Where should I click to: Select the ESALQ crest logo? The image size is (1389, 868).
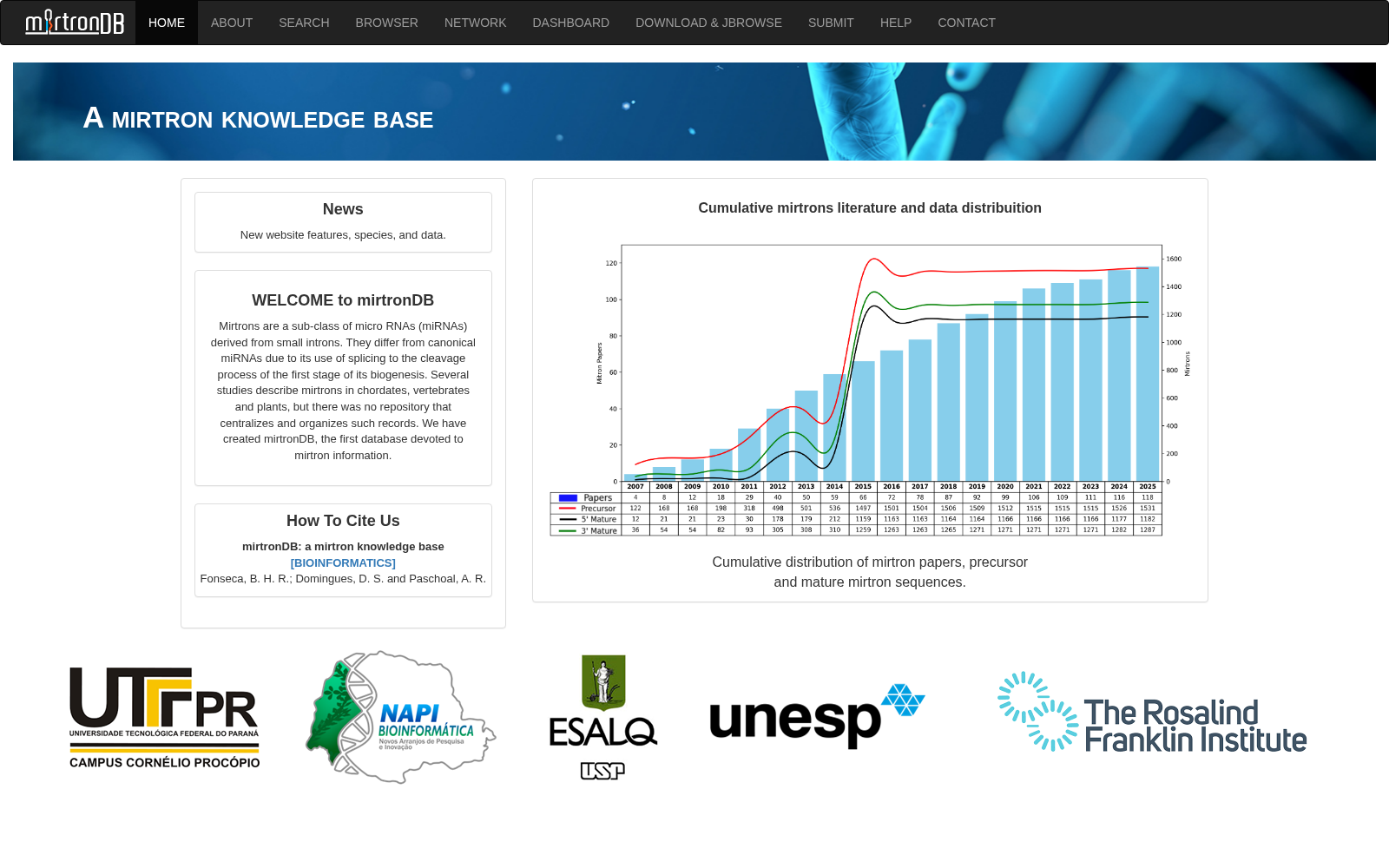[x=603, y=700]
